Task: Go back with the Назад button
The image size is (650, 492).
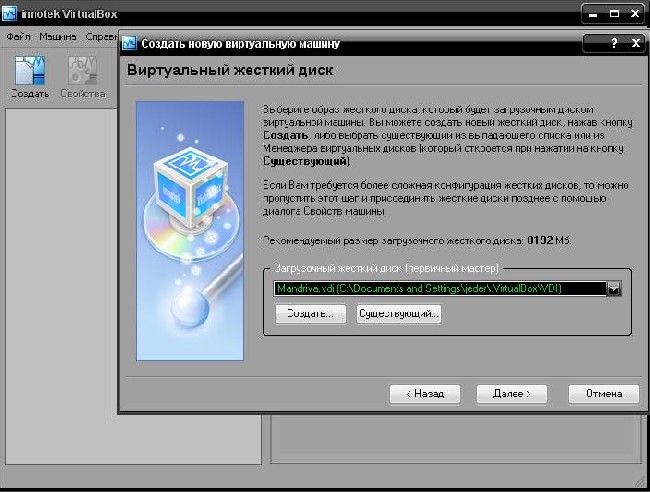Action: click(x=425, y=394)
